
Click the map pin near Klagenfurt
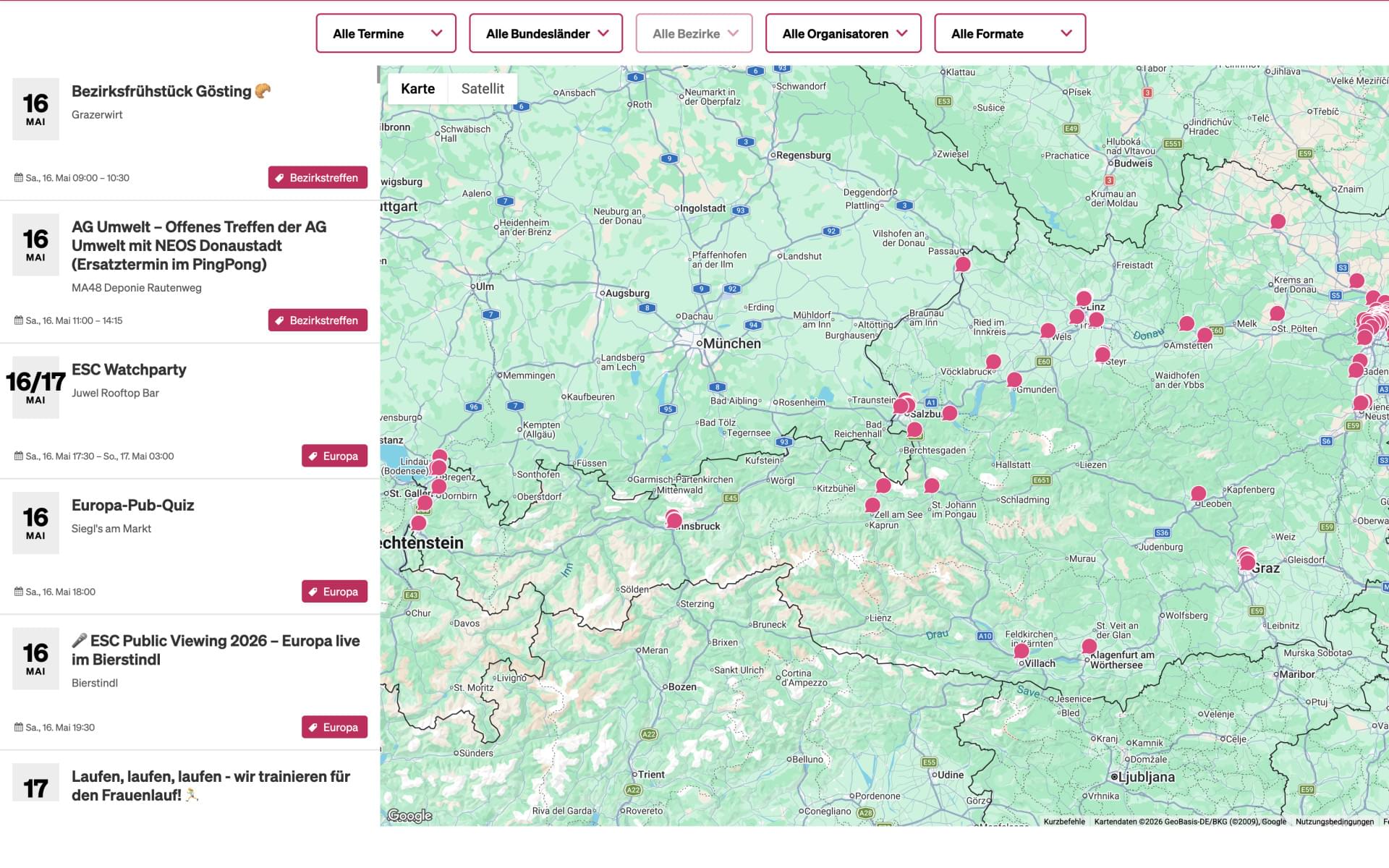coord(1089,646)
